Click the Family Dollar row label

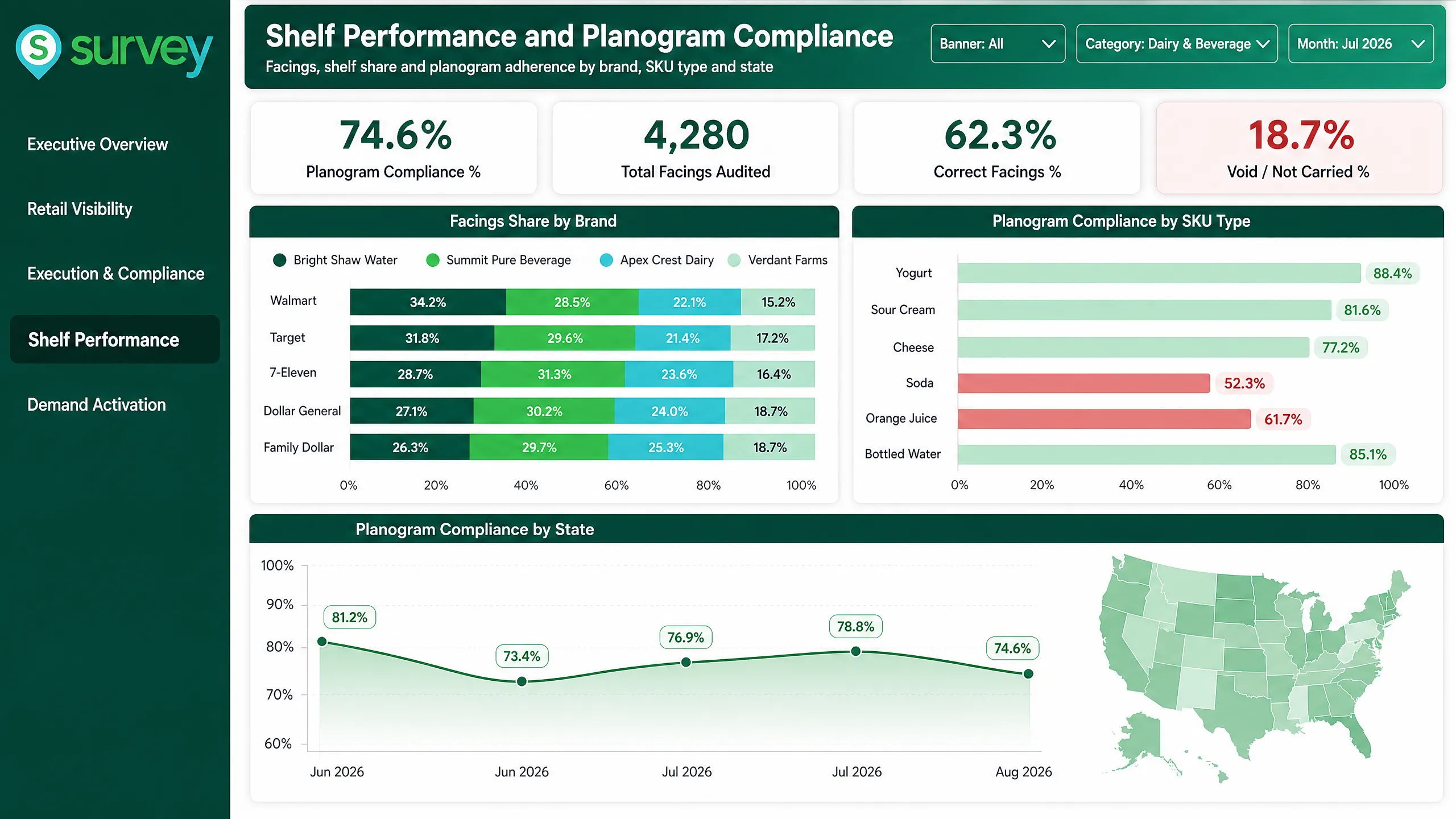(299, 448)
